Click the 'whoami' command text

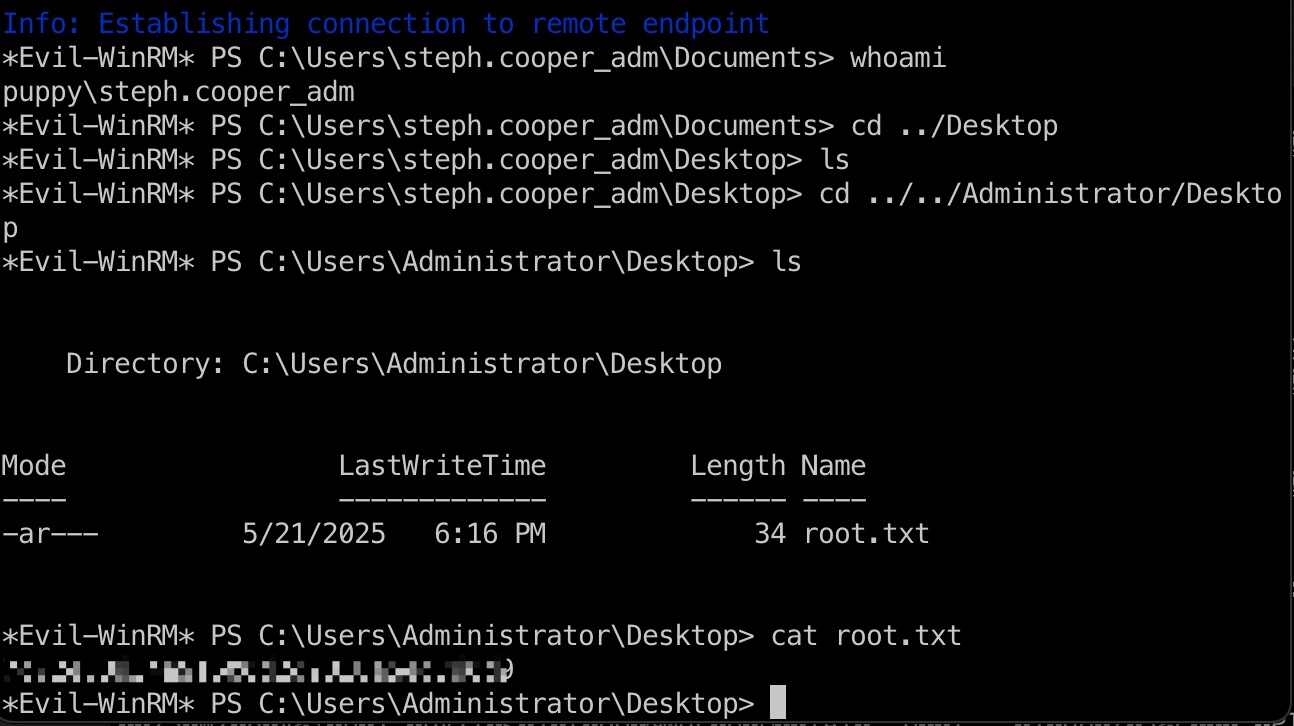pyautogui.click(x=898, y=58)
